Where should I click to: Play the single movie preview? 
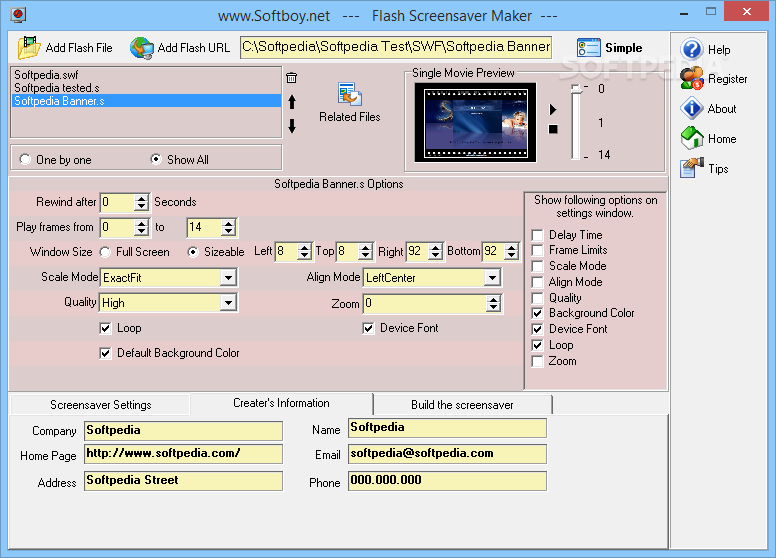point(553,109)
